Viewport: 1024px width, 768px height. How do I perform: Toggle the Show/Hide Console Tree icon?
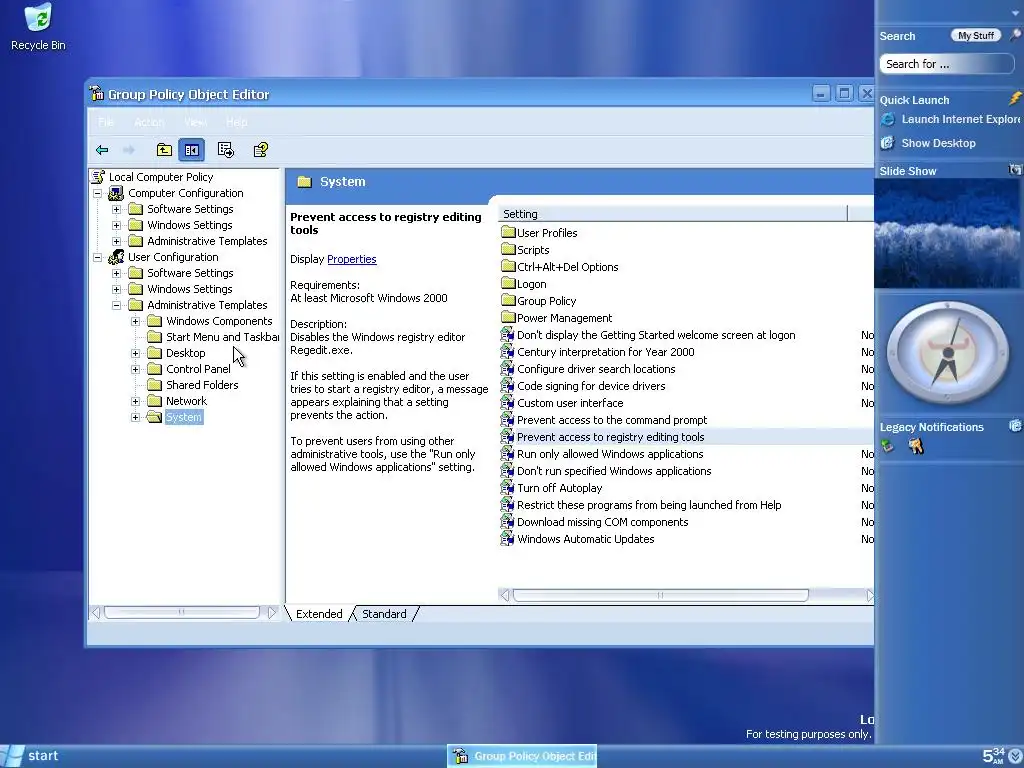click(x=191, y=150)
